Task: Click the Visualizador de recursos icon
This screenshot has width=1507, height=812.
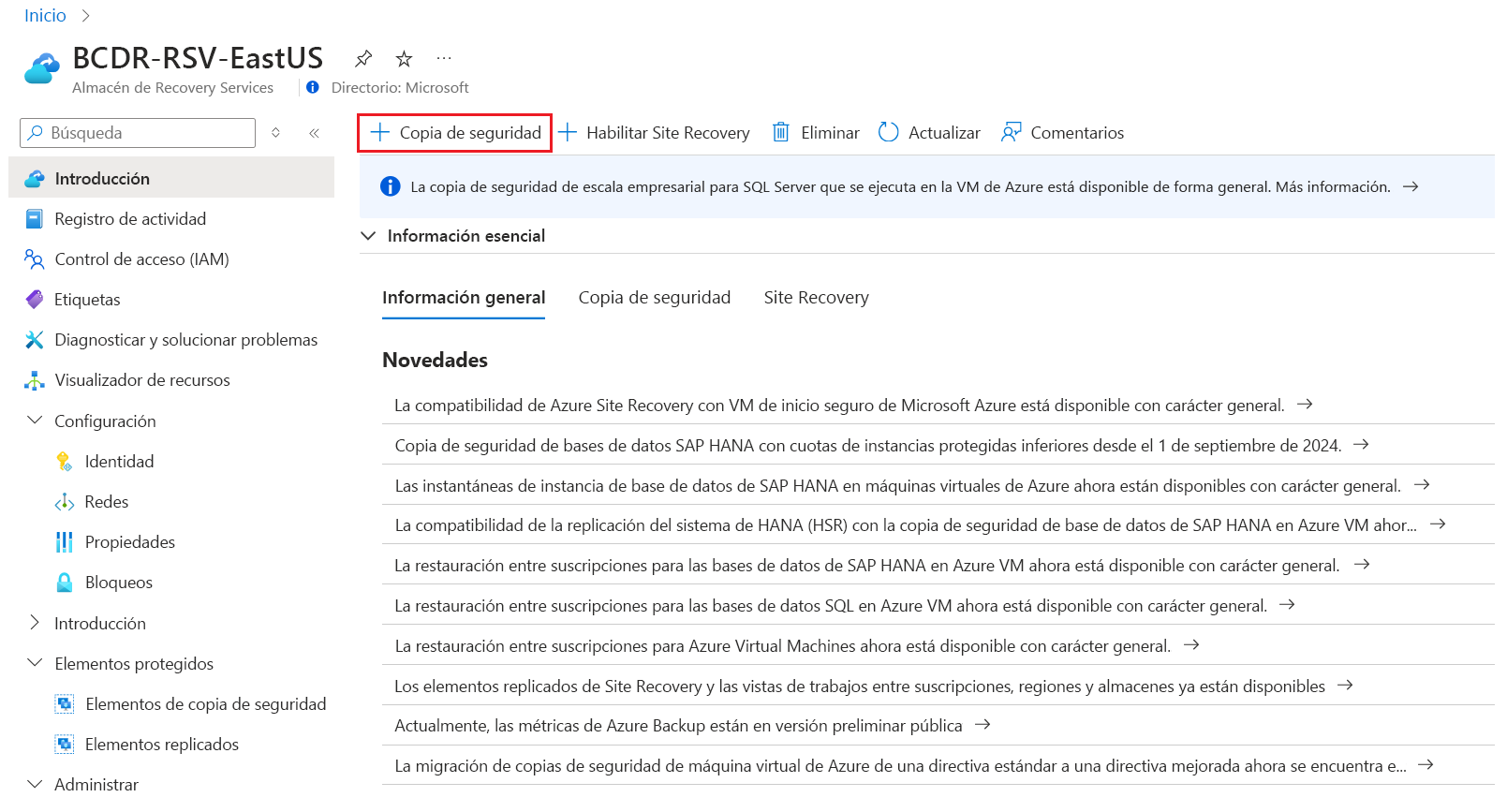Action: [34, 380]
